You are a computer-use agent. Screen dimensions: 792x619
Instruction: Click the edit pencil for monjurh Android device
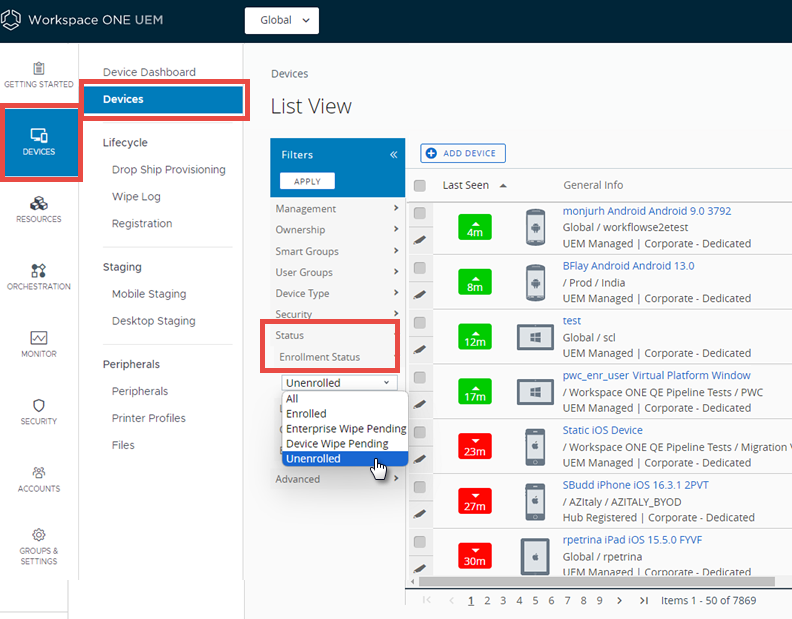tap(419, 240)
